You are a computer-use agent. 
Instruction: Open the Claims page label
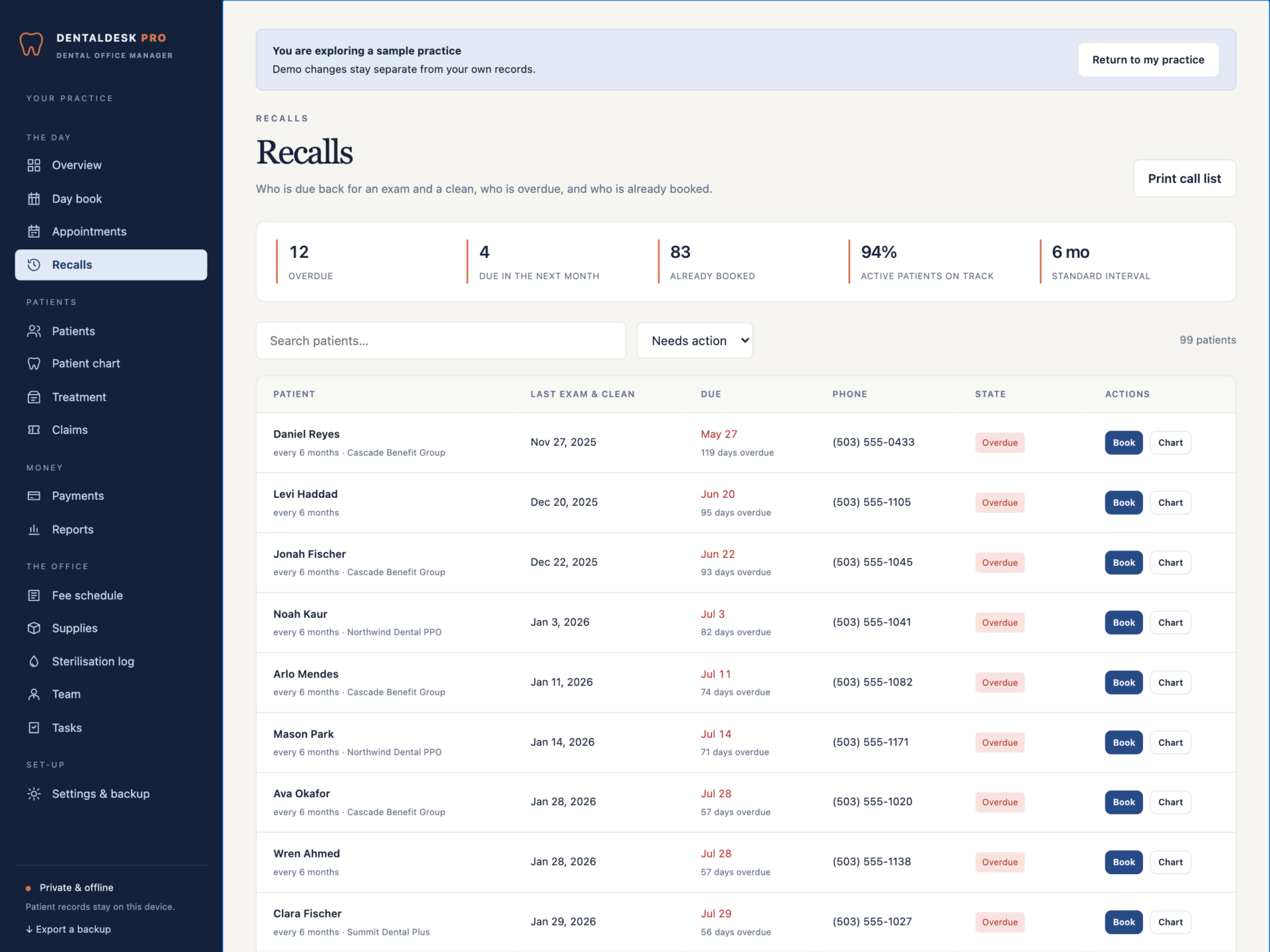coord(70,430)
